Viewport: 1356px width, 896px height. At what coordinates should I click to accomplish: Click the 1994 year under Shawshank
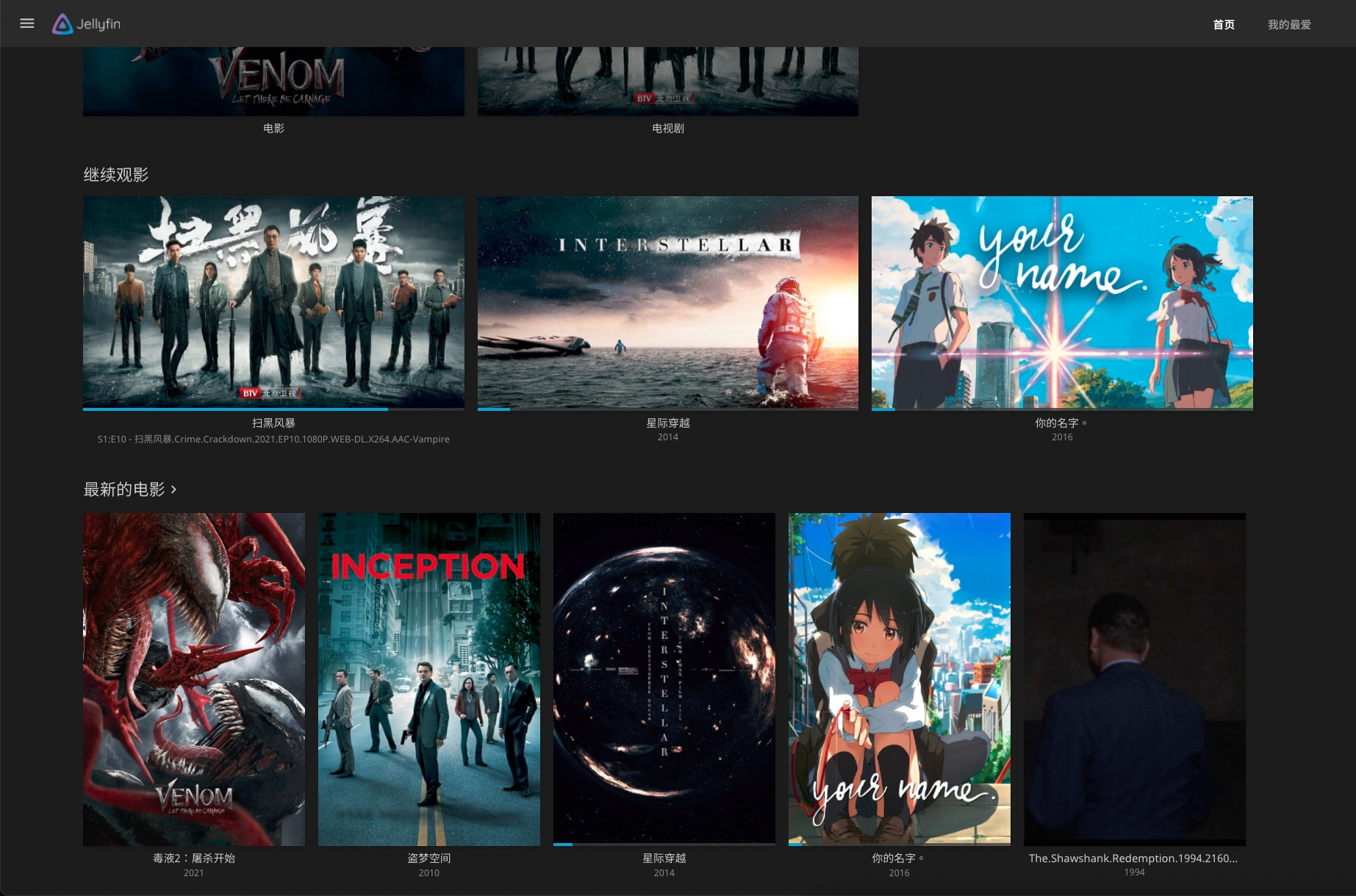[x=1135, y=872]
